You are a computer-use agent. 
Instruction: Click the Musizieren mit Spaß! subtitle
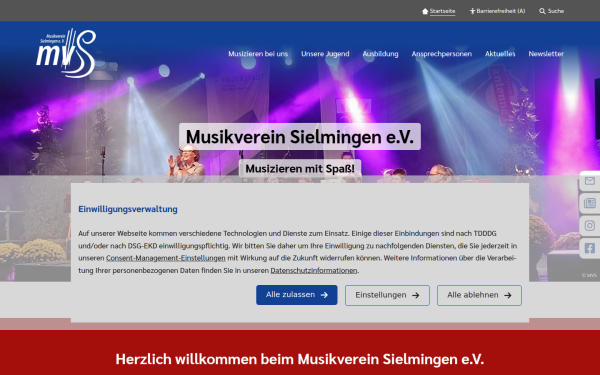300,169
